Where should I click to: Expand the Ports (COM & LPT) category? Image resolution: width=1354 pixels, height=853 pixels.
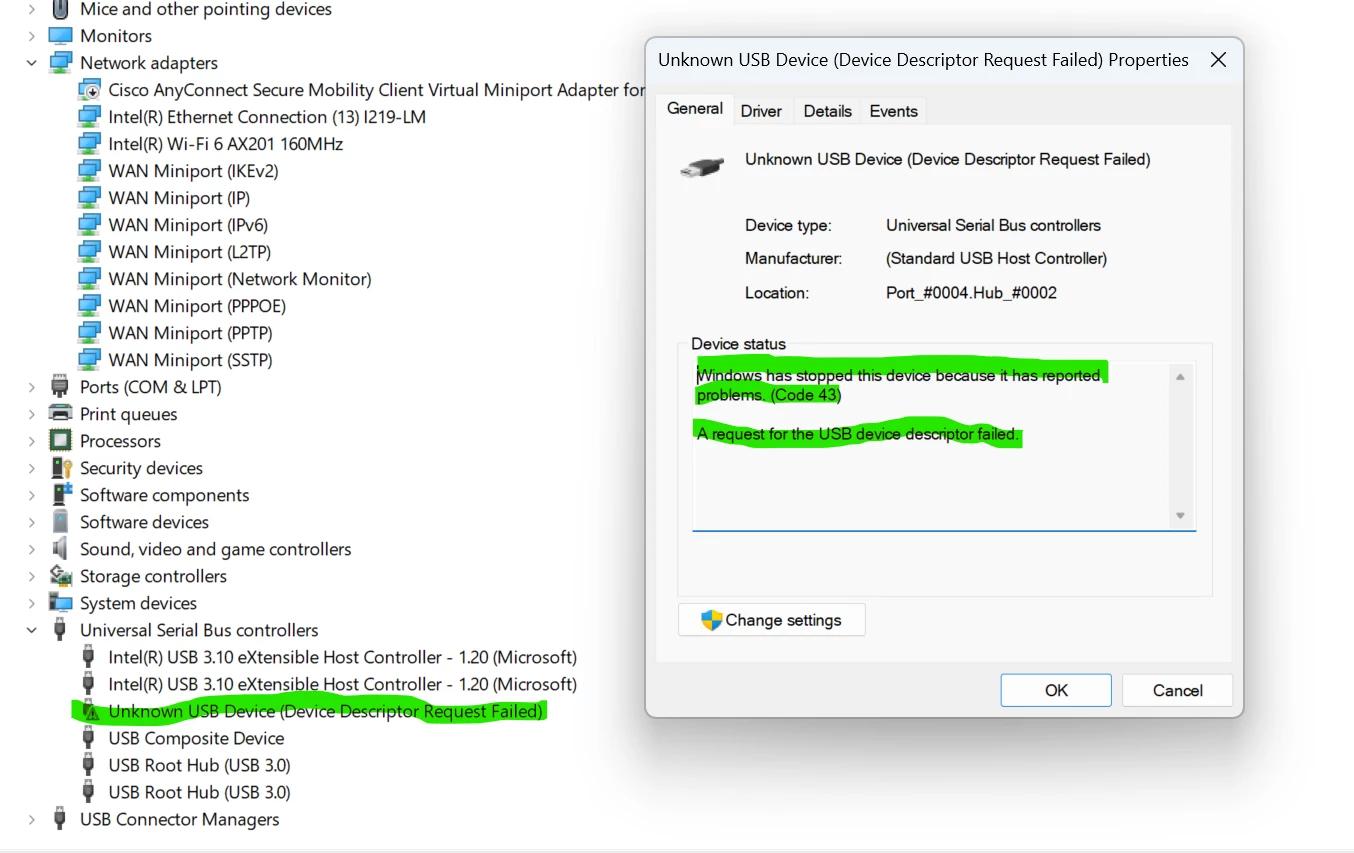[x=31, y=387]
